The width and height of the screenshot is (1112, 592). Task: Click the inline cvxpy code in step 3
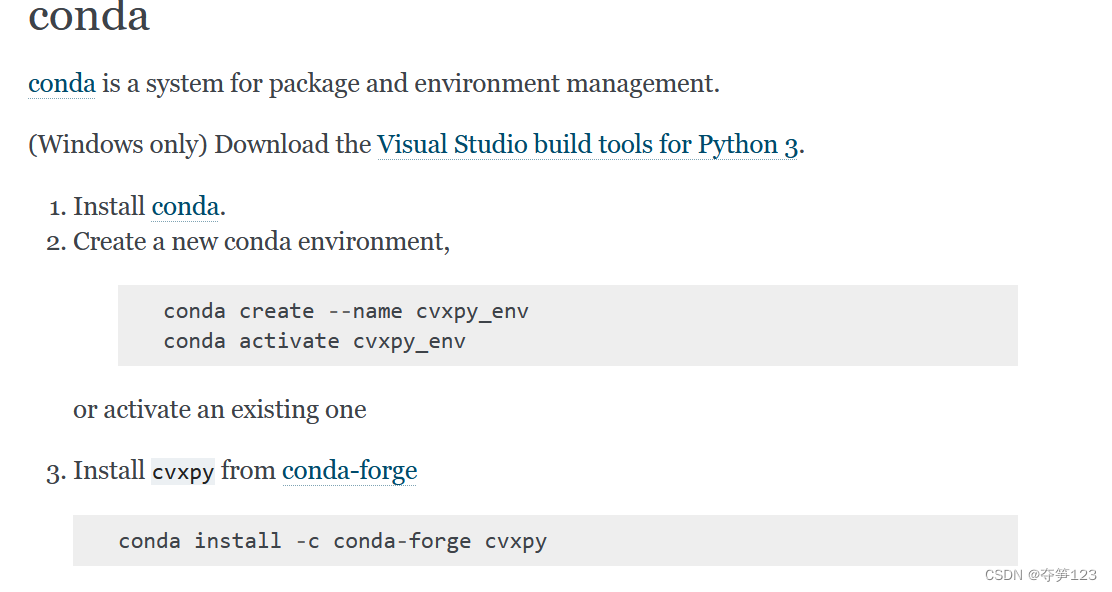click(x=183, y=472)
